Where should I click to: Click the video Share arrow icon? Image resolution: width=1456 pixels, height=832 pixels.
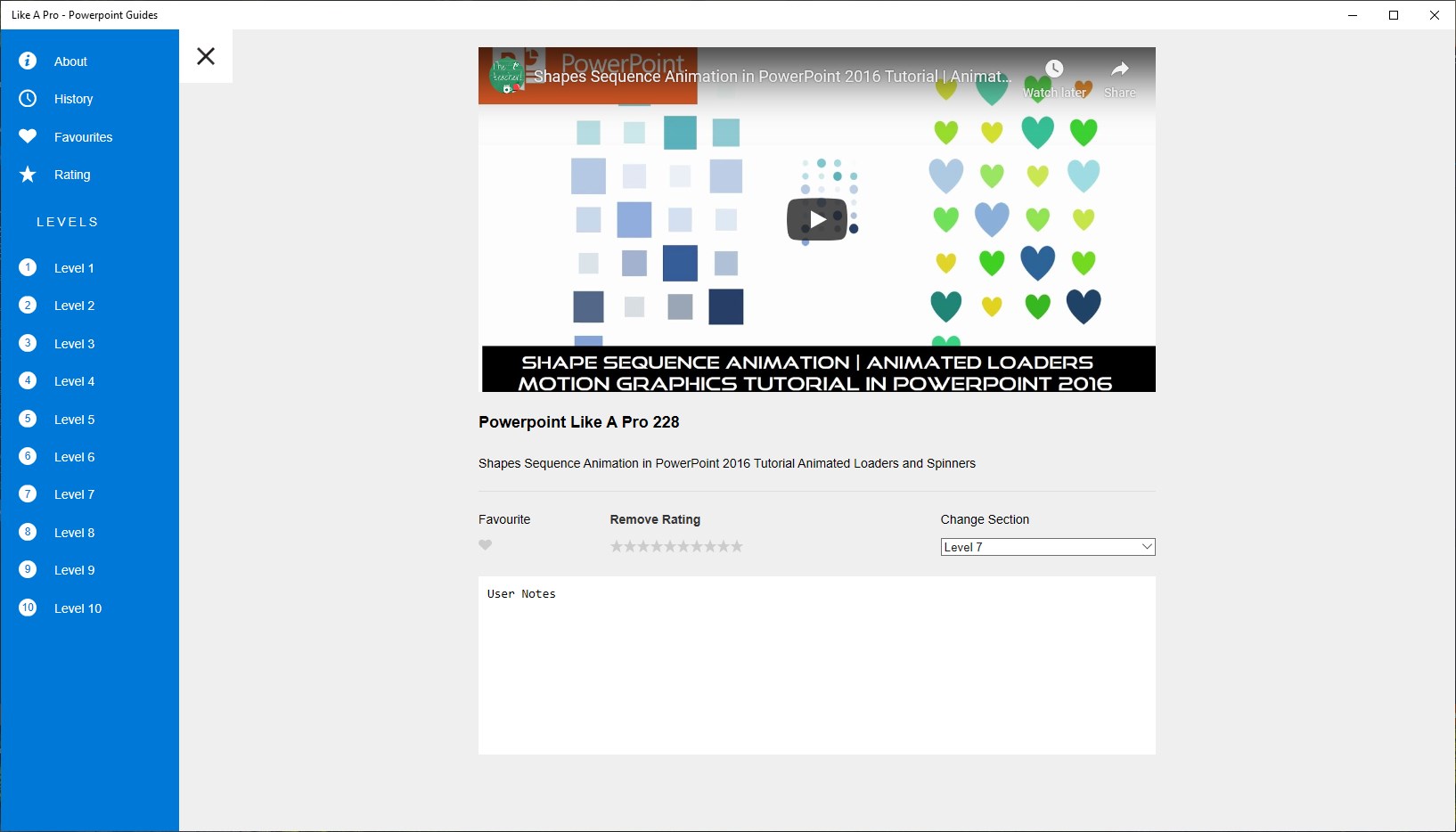tap(1120, 69)
